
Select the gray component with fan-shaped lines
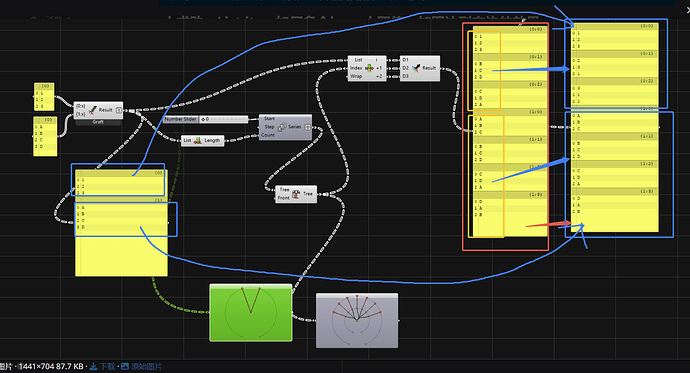point(357,321)
